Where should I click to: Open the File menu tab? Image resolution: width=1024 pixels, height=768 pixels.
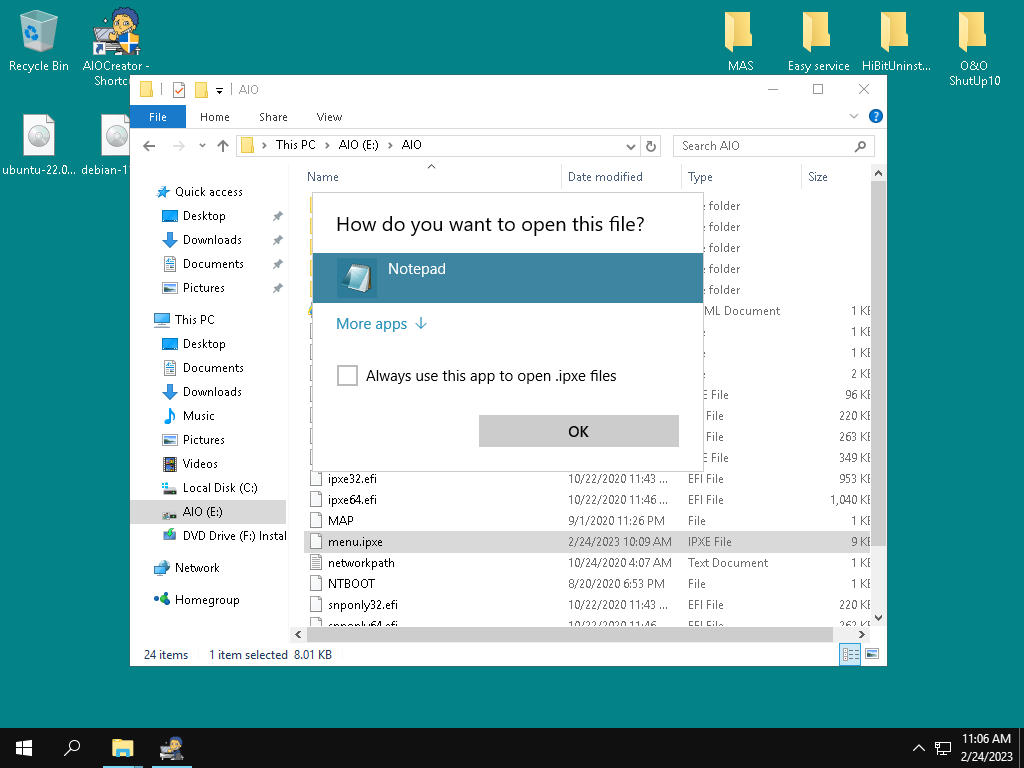158,117
